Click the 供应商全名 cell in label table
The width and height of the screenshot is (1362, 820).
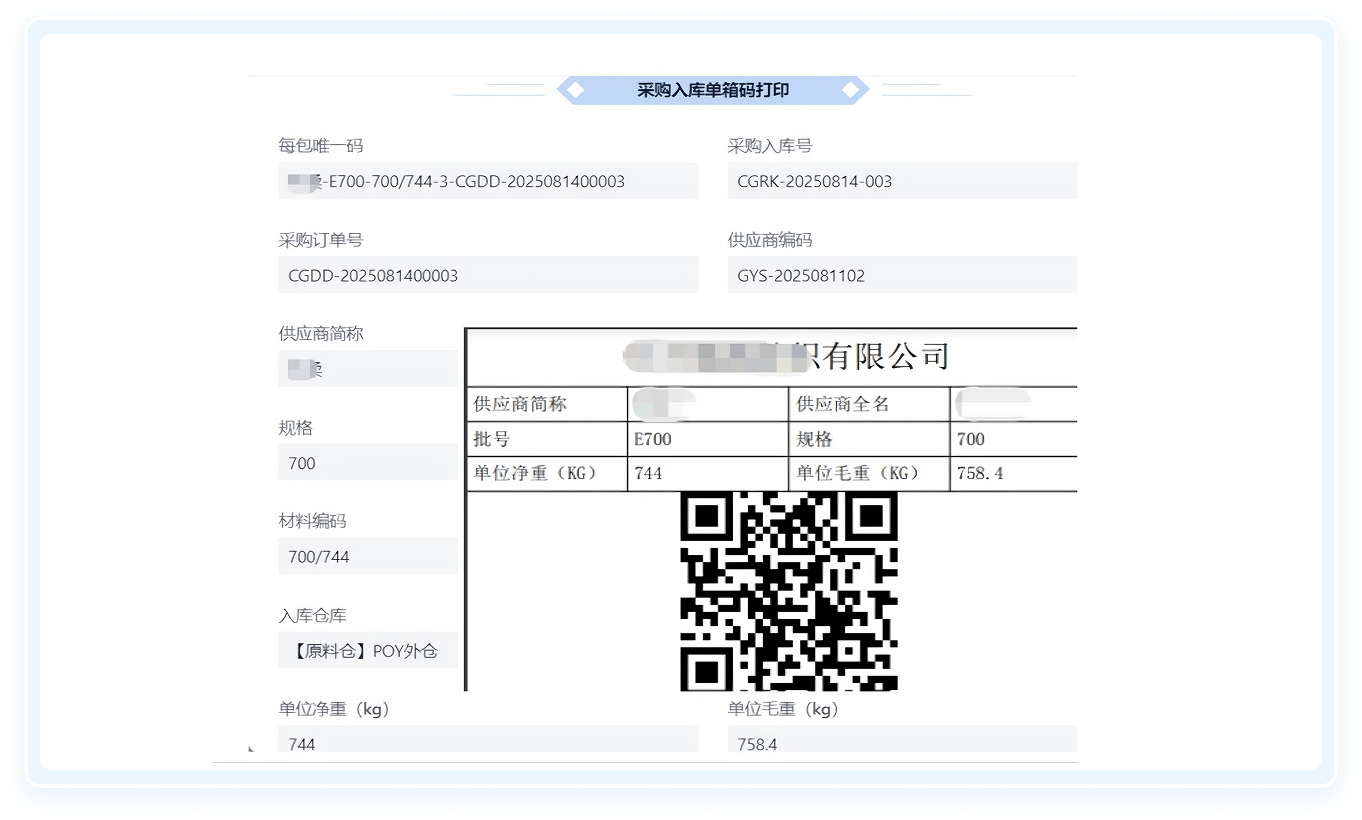869,404
